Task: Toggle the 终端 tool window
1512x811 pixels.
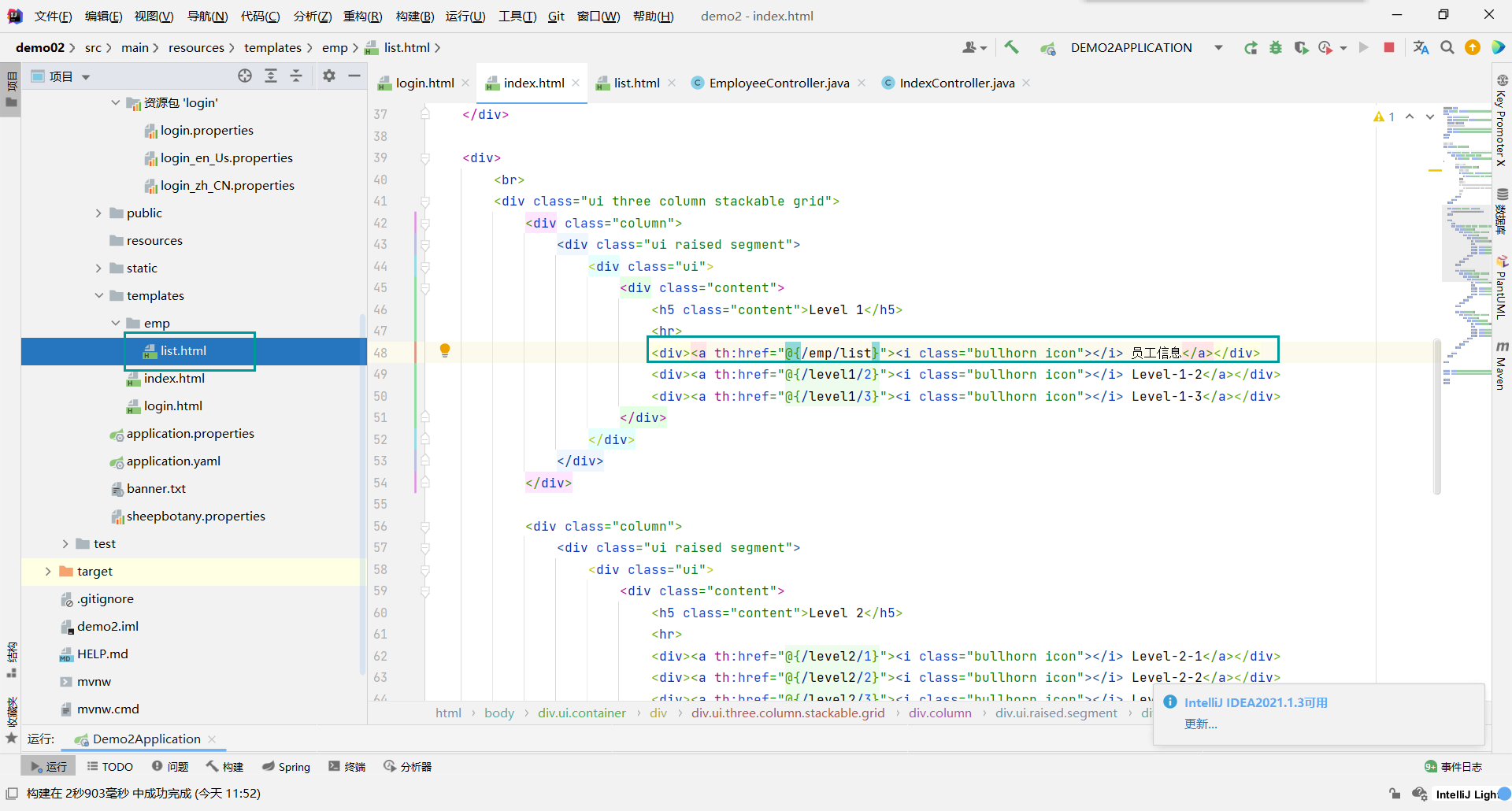Action: tap(347, 766)
